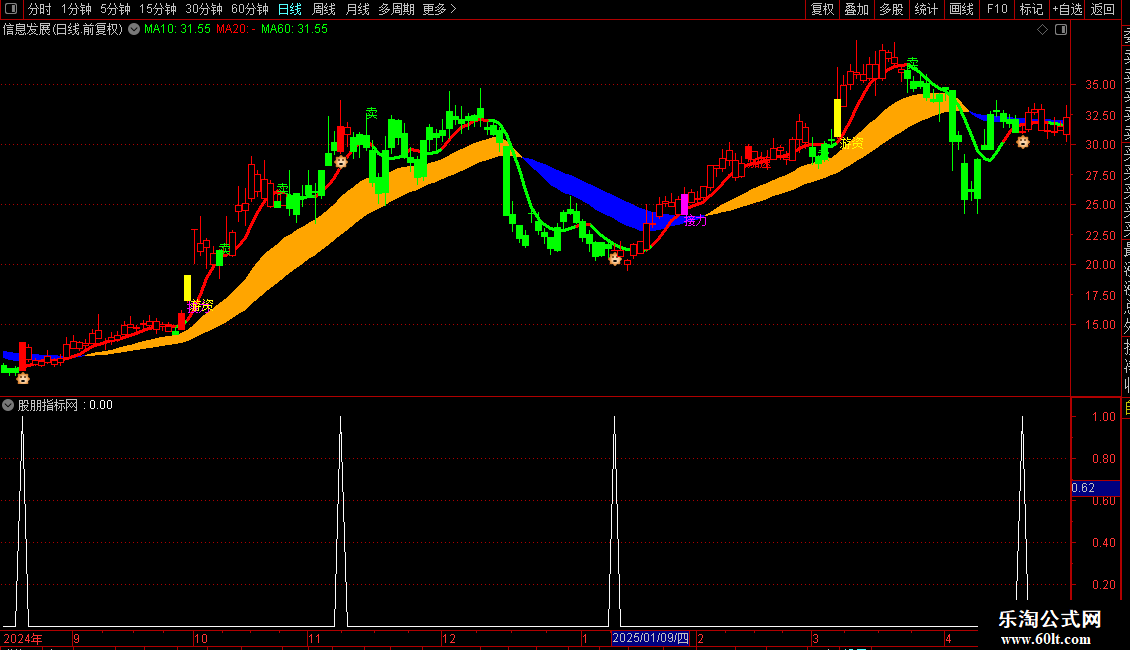The height and width of the screenshot is (650, 1130).
Task: Click the smiley marker near April candles
Action: tap(1023, 142)
